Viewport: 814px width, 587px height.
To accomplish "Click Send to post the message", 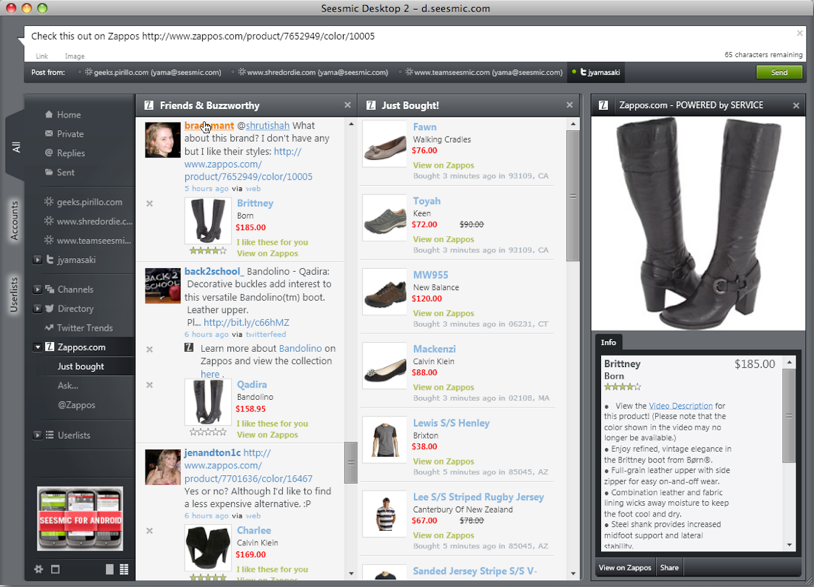I will 779,72.
